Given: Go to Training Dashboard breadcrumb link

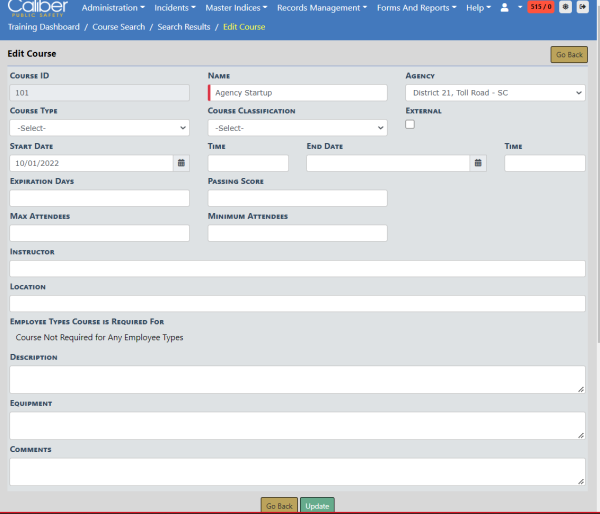Looking at the screenshot, I should pos(43,27).
